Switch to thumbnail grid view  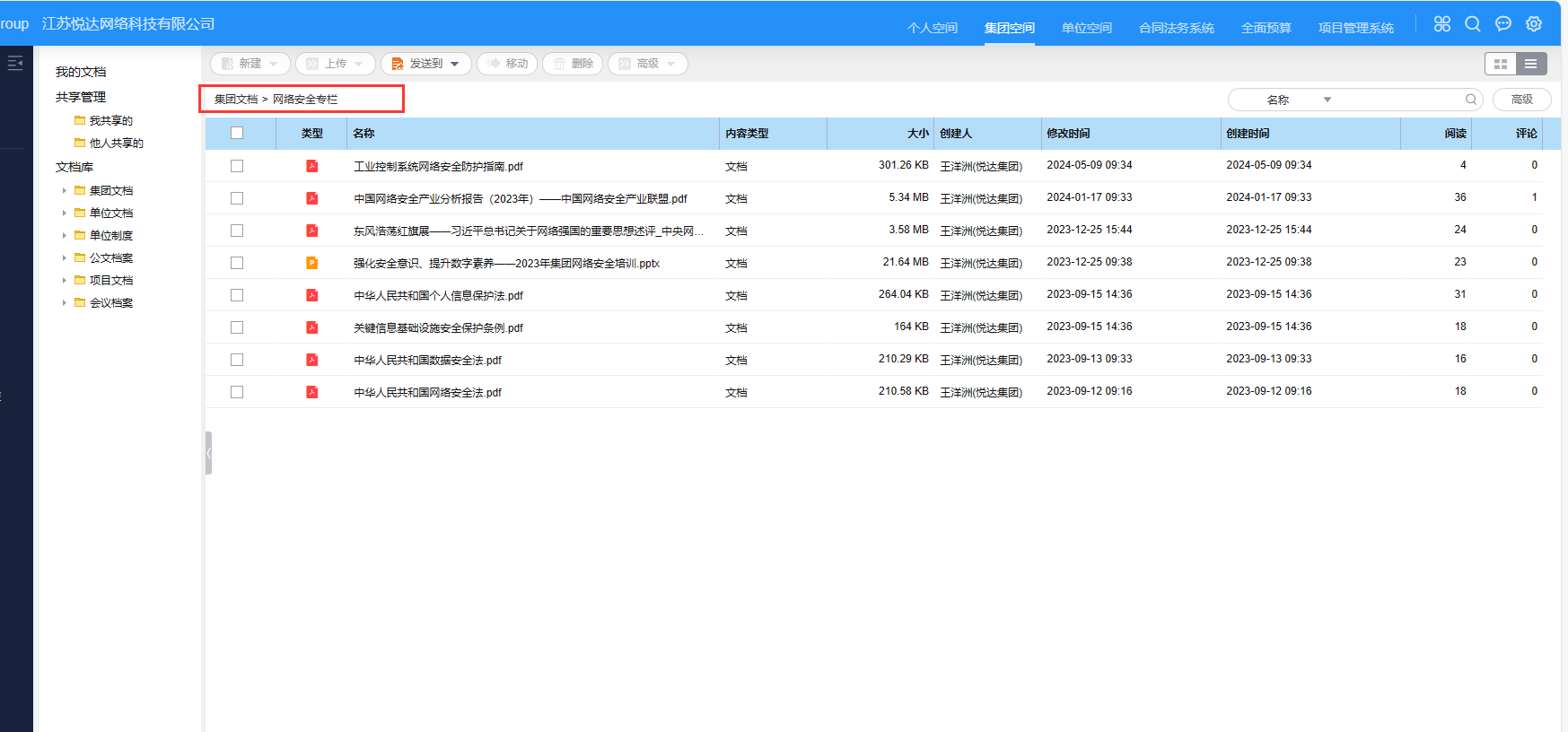1500,64
